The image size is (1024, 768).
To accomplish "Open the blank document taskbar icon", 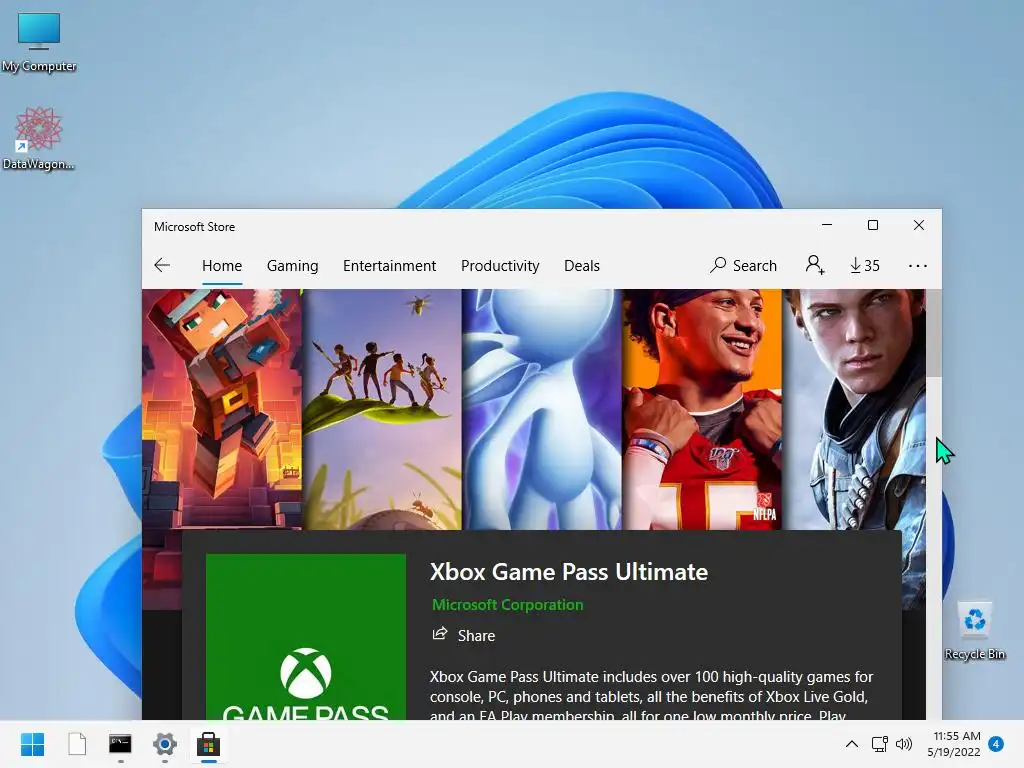I will (x=77, y=744).
